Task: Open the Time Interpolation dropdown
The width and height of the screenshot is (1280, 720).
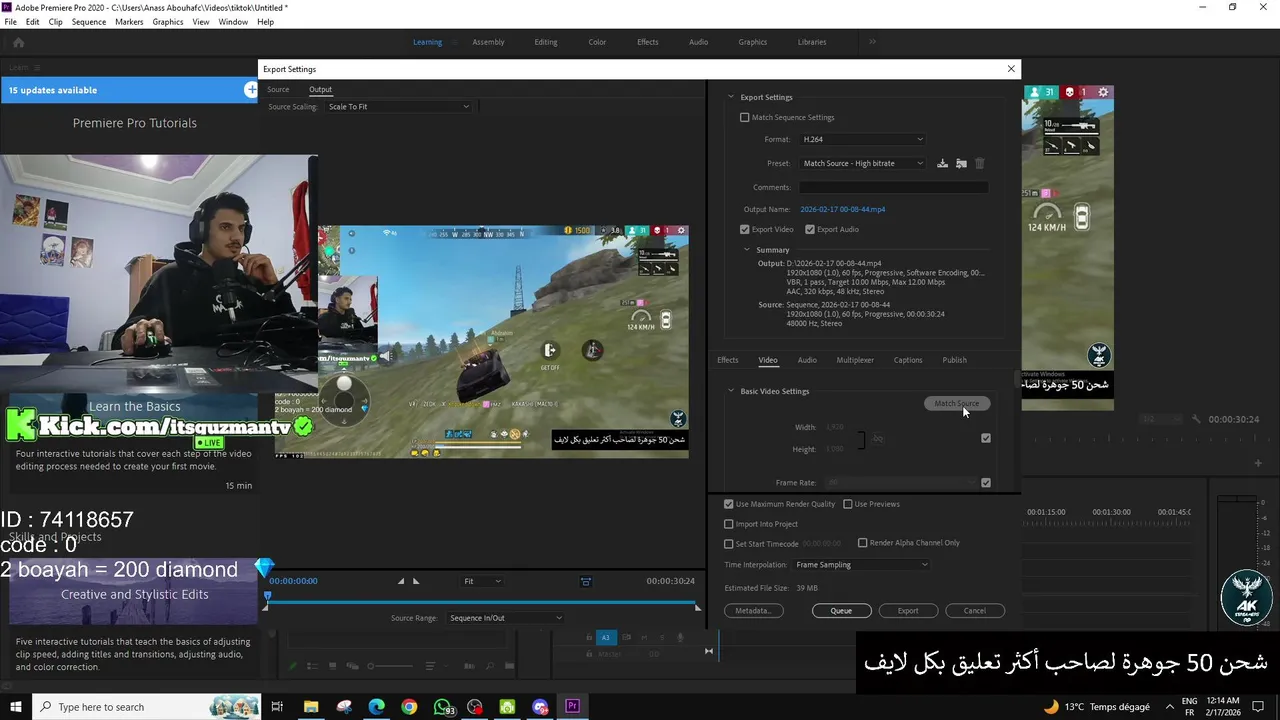Action: pos(861,565)
